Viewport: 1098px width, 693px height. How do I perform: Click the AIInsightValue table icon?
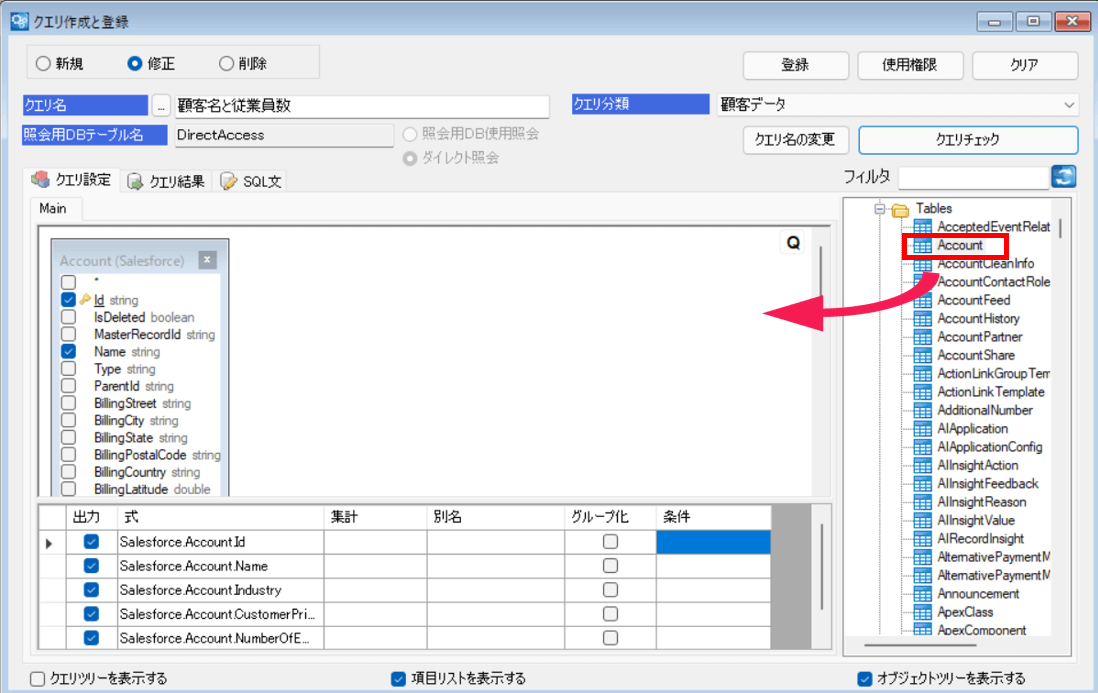pos(923,520)
